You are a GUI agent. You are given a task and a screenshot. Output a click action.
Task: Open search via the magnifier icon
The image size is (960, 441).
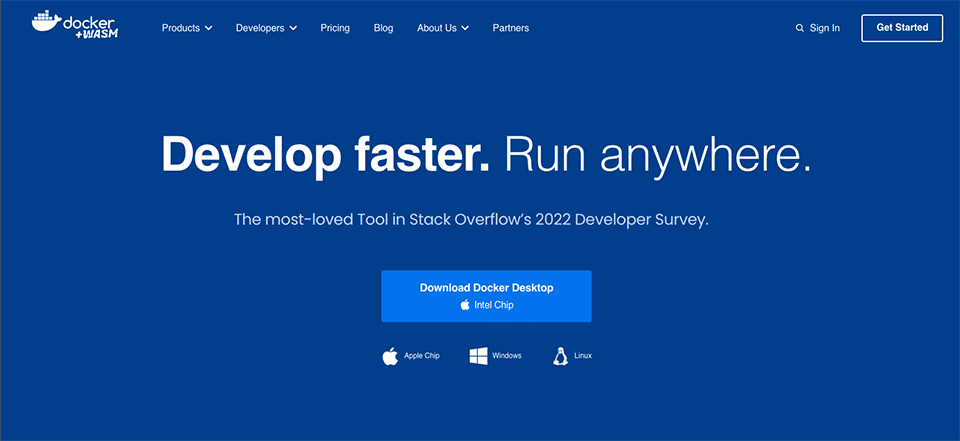point(799,28)
